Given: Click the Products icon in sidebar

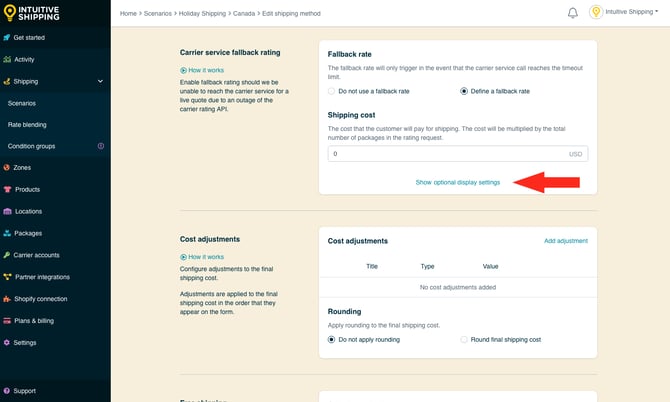Looking at the screenshot, I should coord(8,189).
